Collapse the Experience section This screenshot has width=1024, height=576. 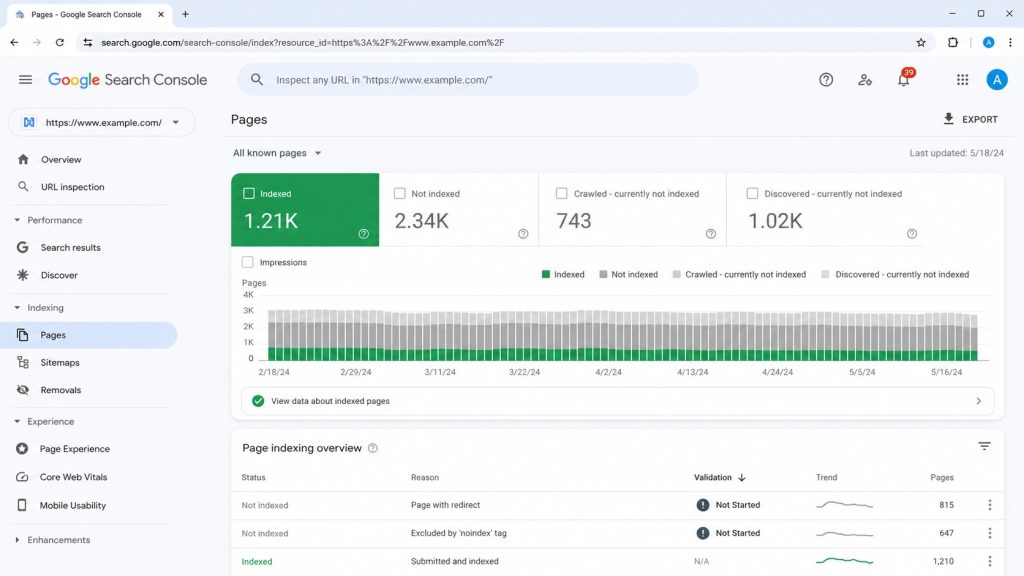click(x=17, y=421)
